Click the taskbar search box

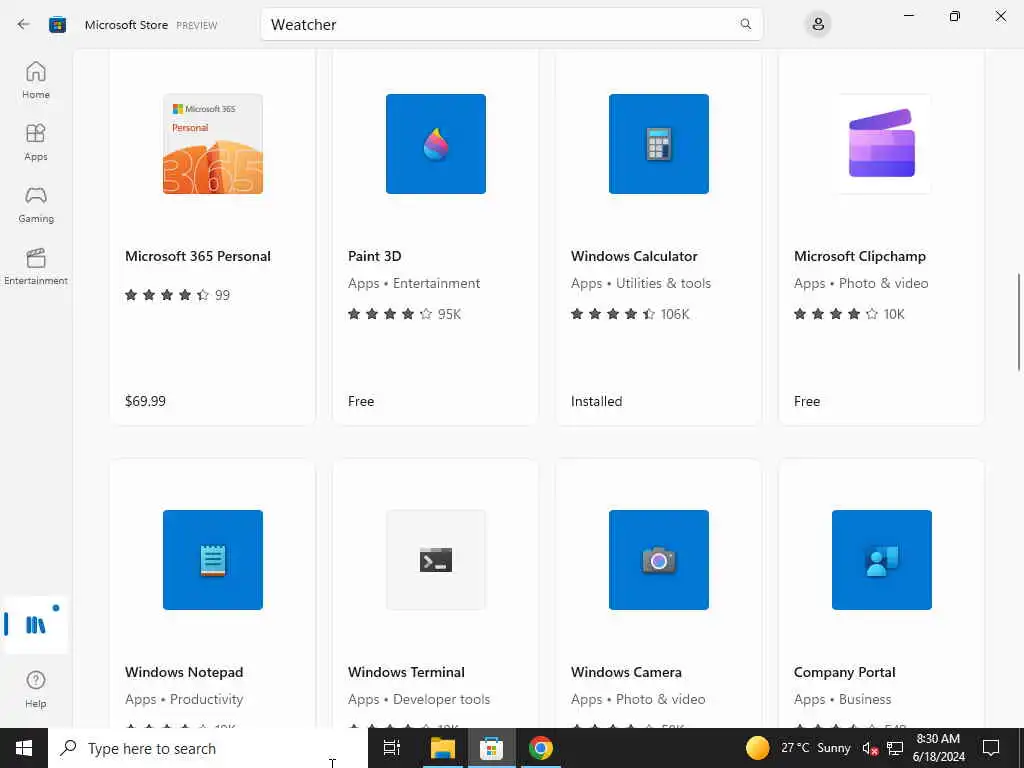coord(208,748)
